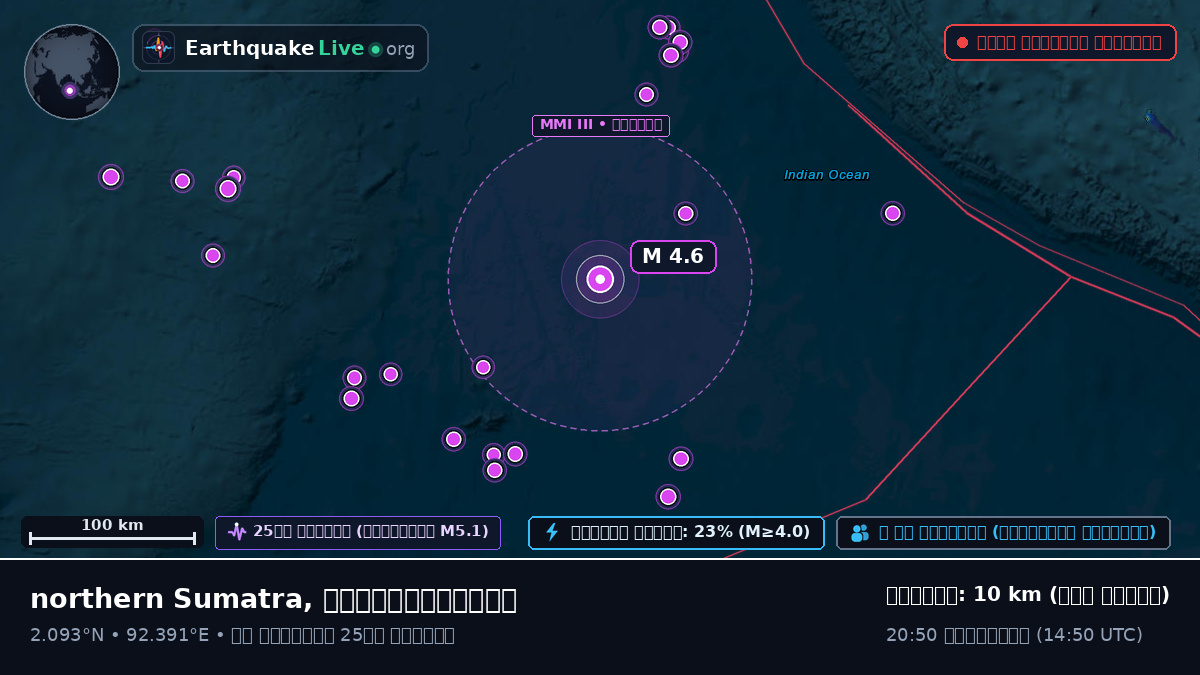Click the people icon in reports badge
Viewport: 1200px width, 675px height.
[860, 533]
